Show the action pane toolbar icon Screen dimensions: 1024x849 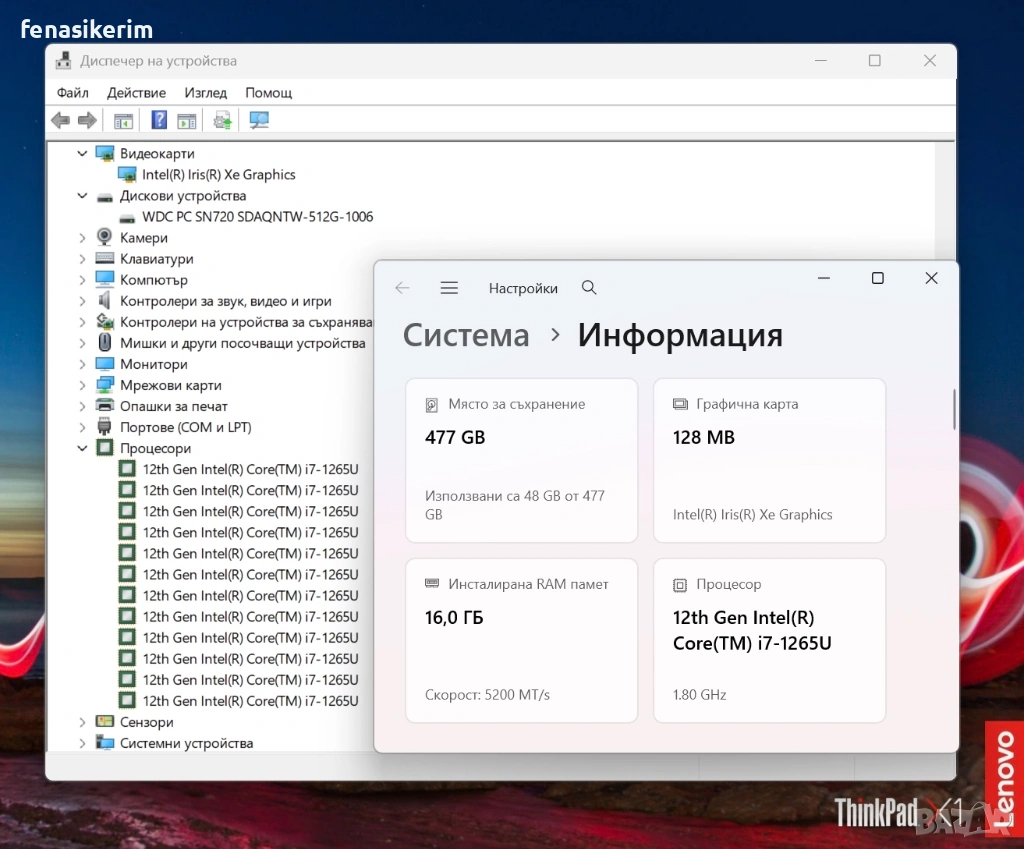(187, 120)
